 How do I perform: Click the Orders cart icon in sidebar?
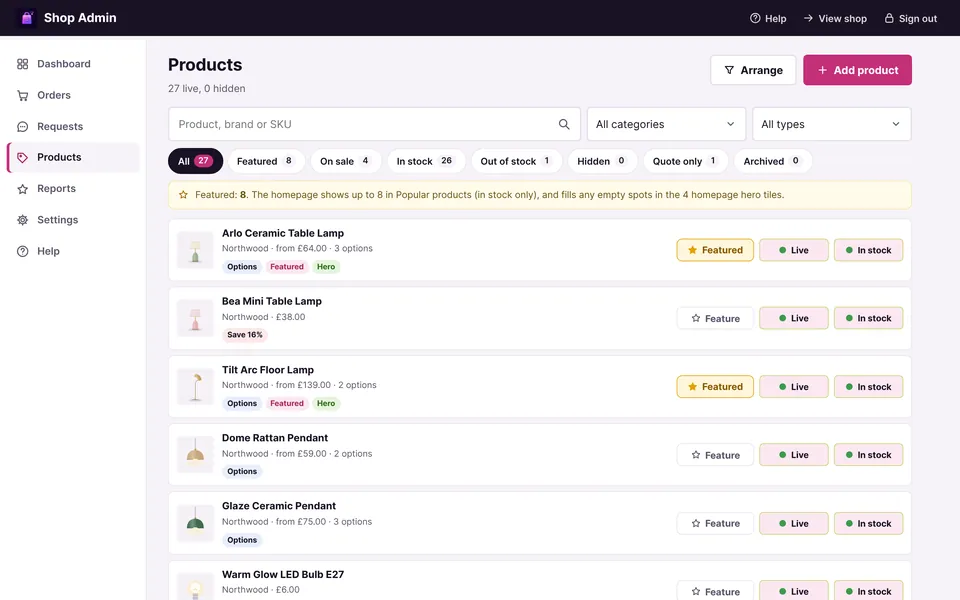(23, 95)
